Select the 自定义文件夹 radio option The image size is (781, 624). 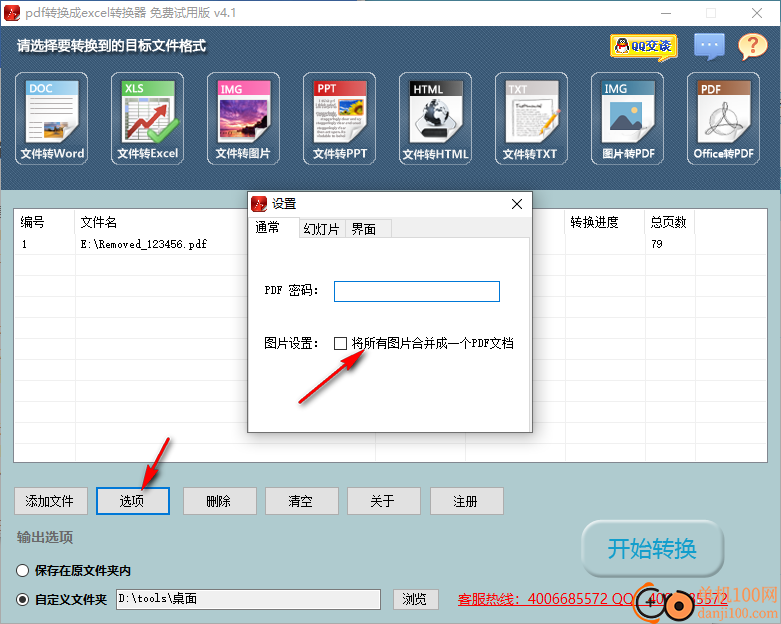(x=22, y=599)
